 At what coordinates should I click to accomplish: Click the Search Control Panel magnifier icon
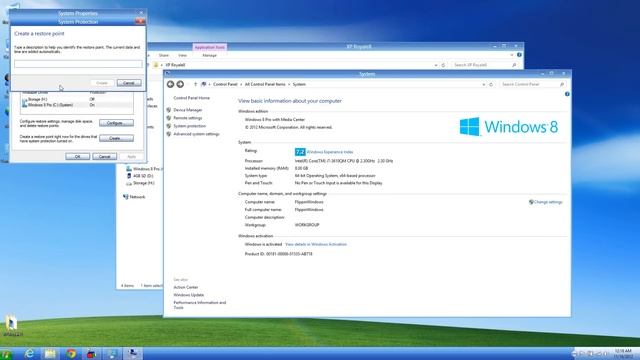pyautogui.click(x=562, y=84)
